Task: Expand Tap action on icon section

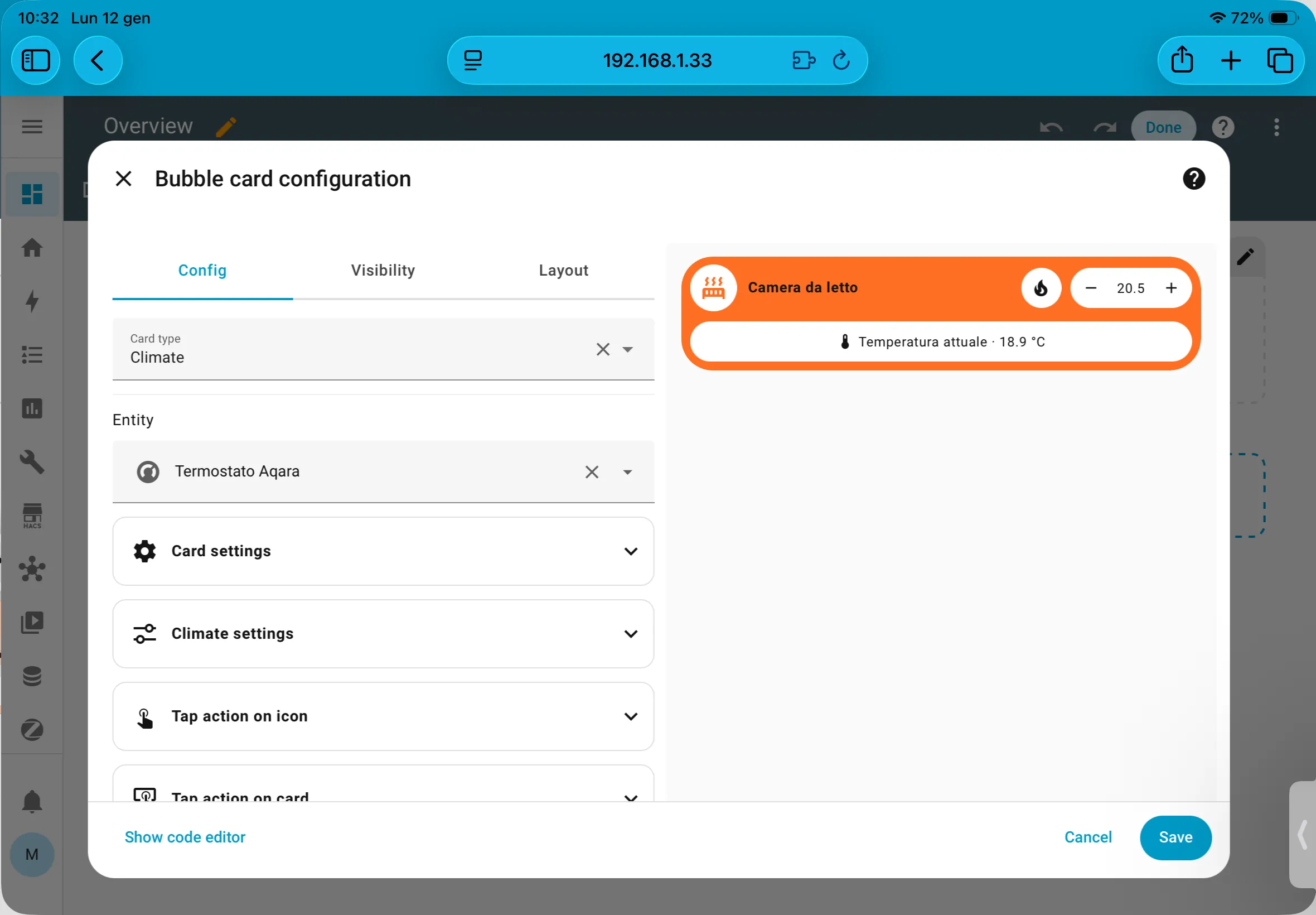Action: click(x=383, y=716)
